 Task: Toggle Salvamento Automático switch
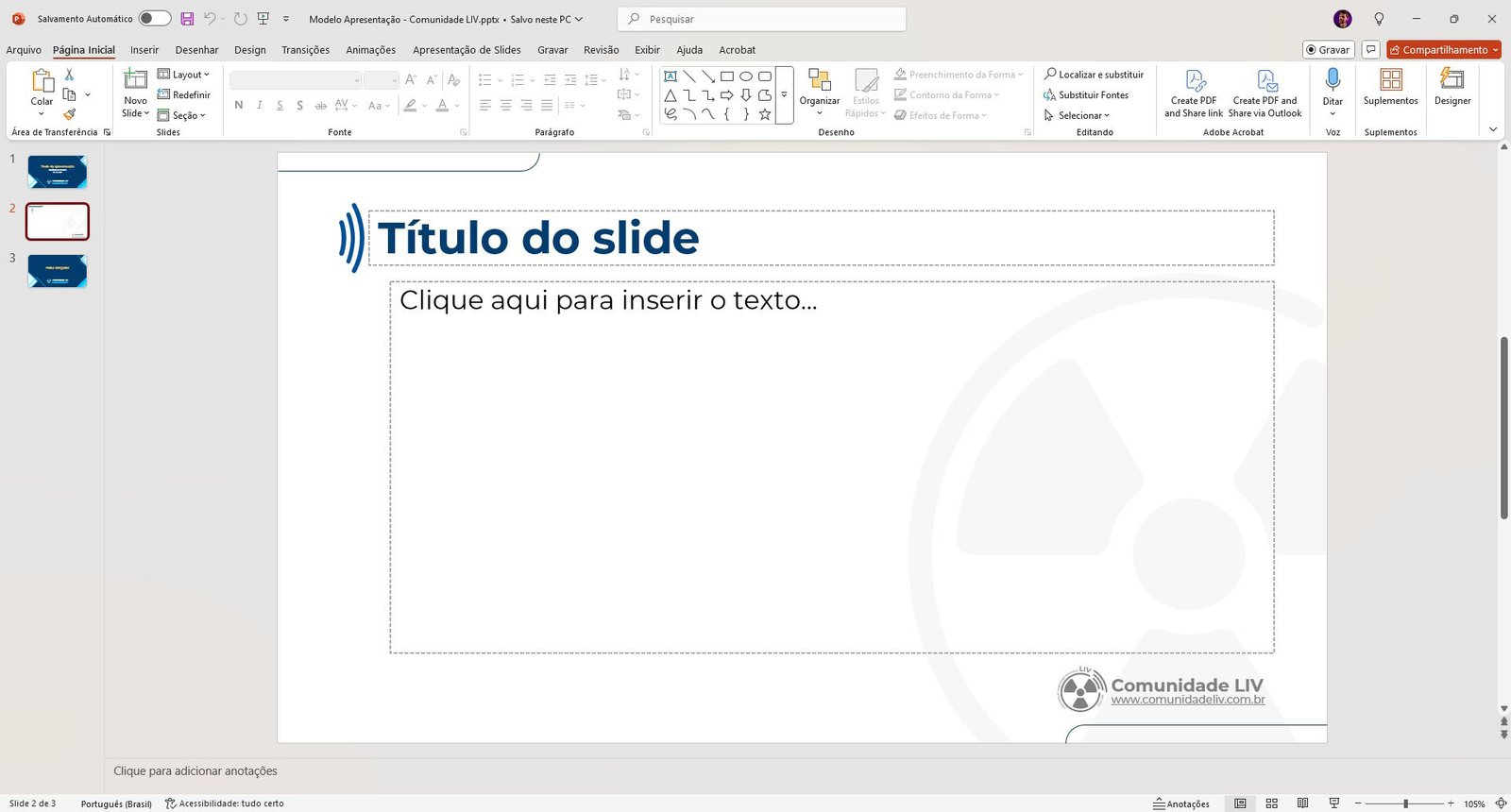click(155, 19)
